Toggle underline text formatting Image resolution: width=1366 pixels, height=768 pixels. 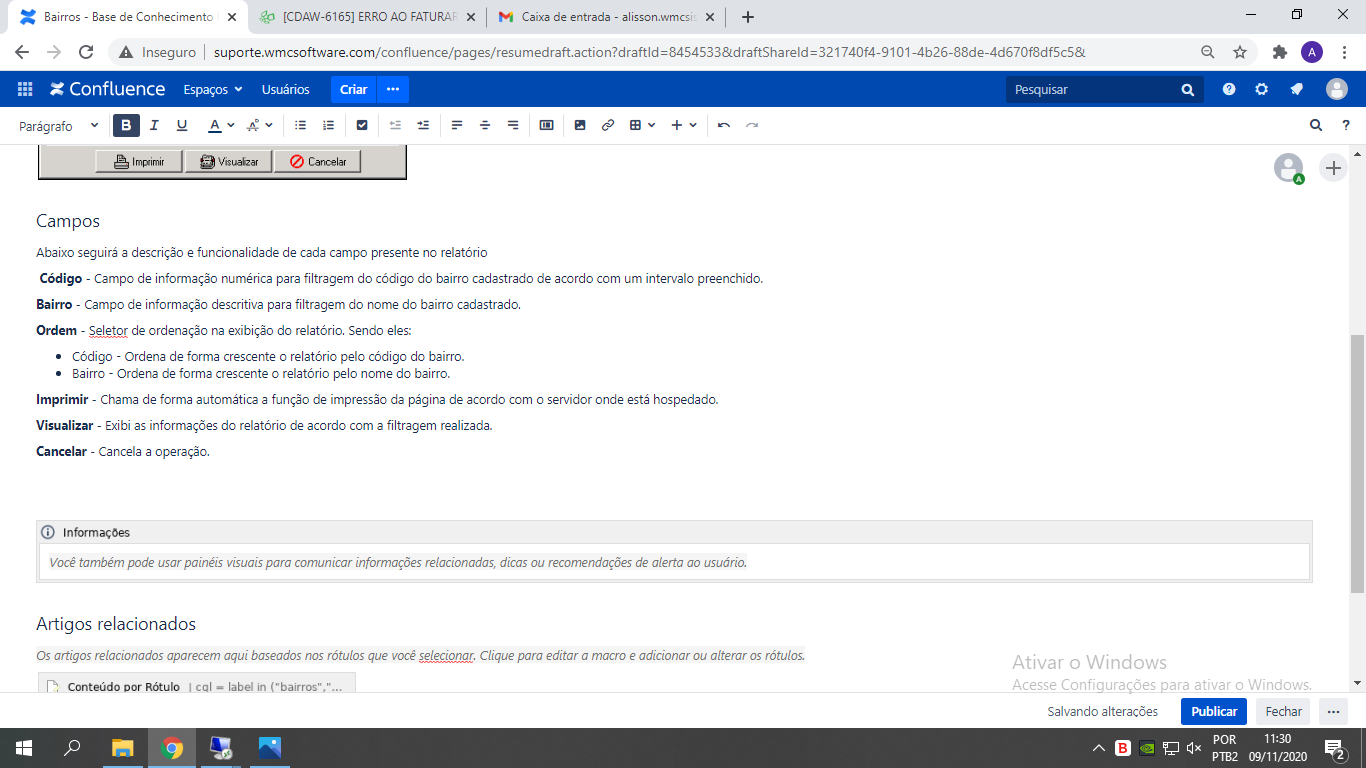point(182,125)
